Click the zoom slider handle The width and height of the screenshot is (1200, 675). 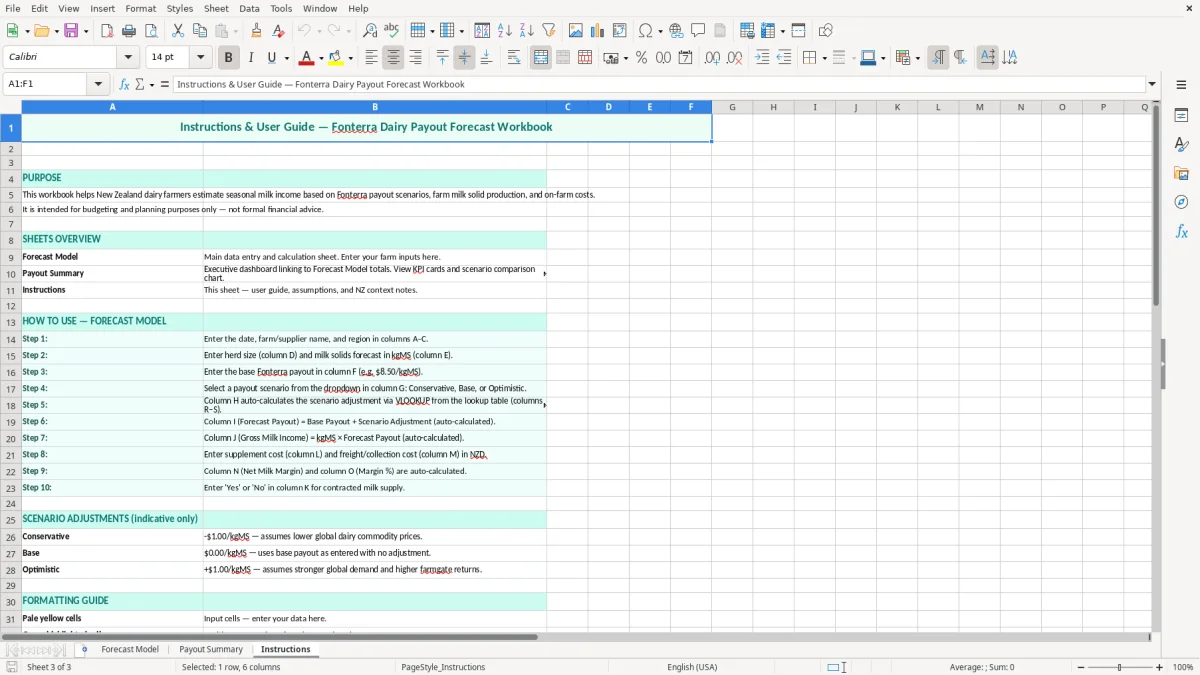[x=1120, y=667]
